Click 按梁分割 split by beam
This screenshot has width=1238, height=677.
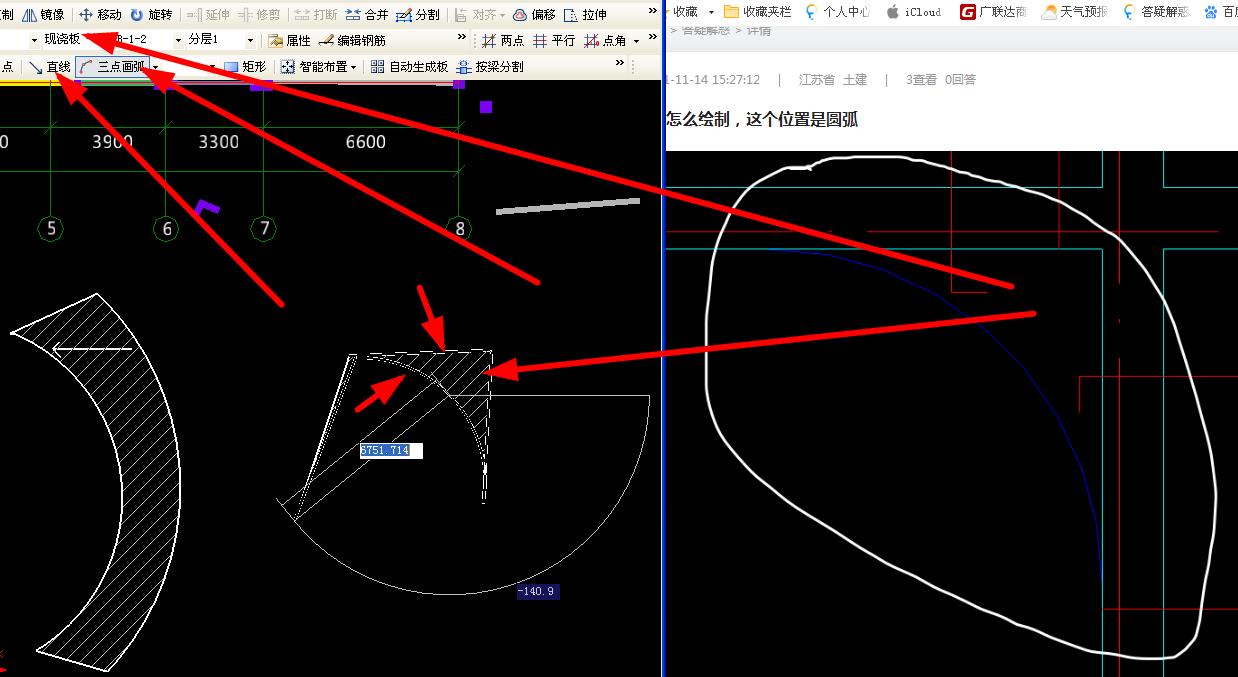[489, 67]
